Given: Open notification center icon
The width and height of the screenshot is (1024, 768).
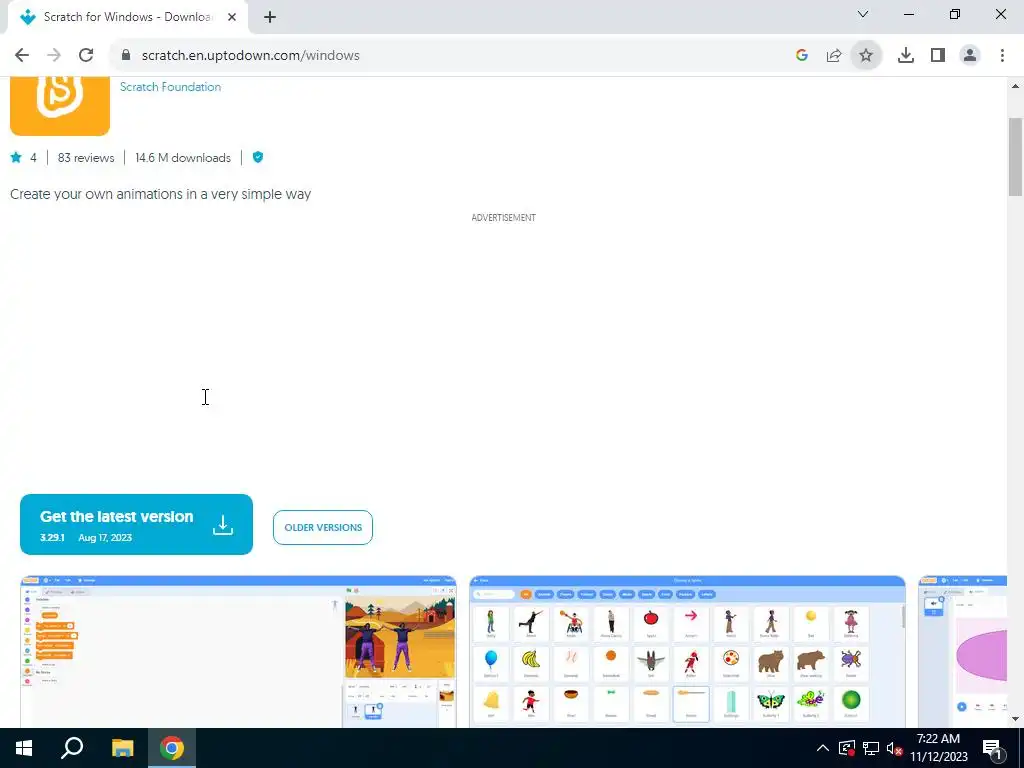Looking at the screenshot, I should 992,748.
